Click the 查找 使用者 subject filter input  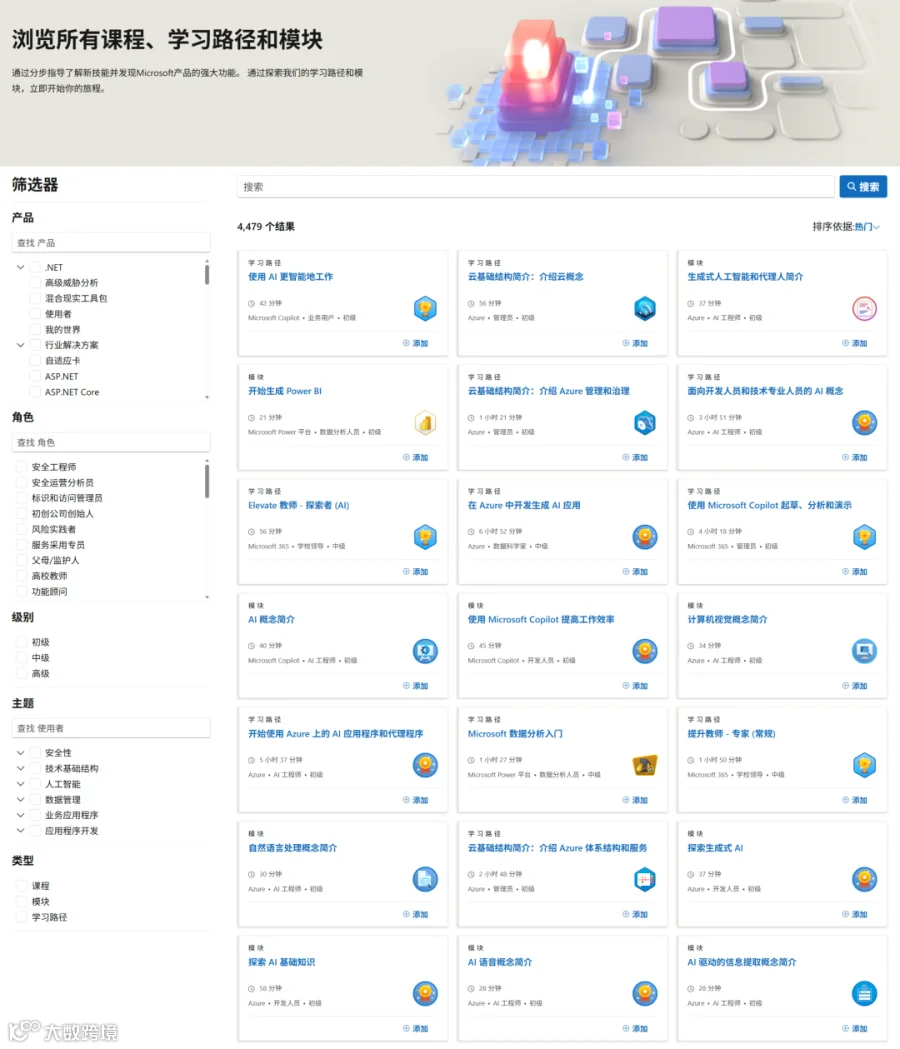coord(111,728)
